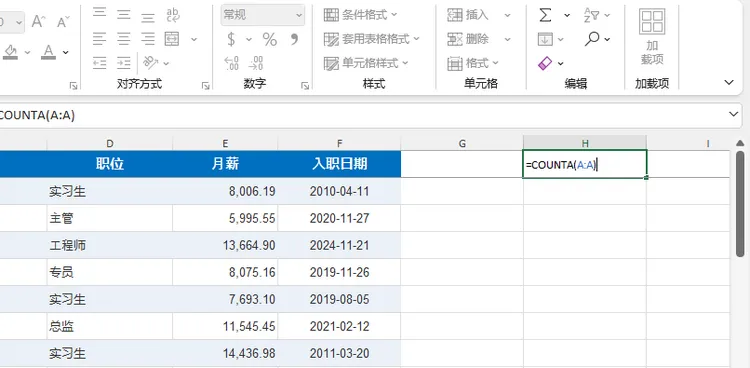Click the 删除 delete cells button
The image size is (750, 368).
tap(469, 39)
